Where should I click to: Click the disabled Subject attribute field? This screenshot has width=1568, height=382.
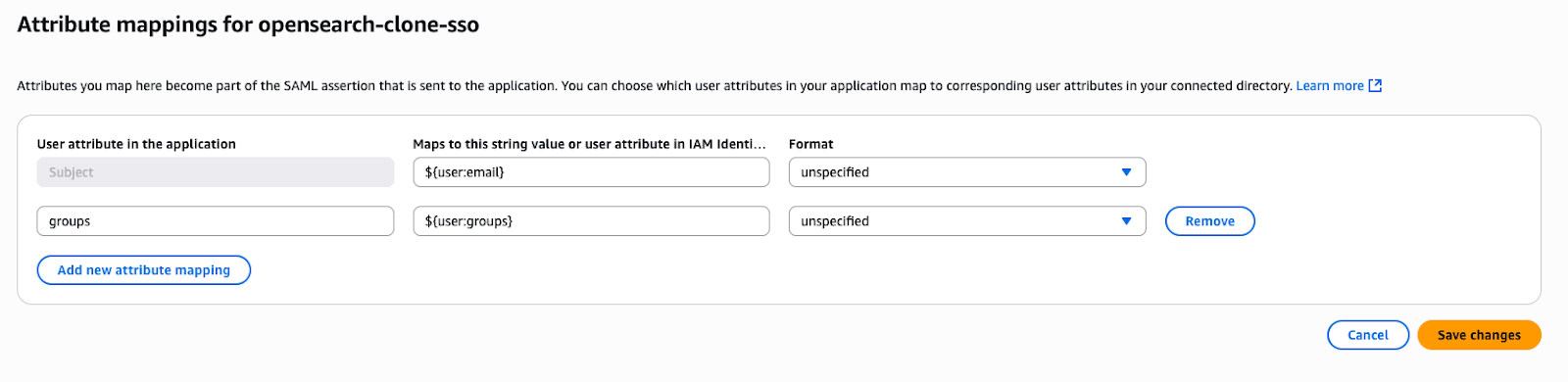click(216, 172)
